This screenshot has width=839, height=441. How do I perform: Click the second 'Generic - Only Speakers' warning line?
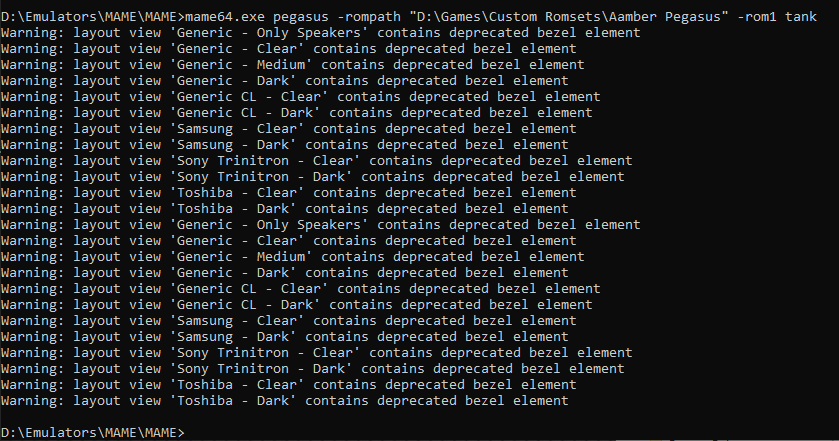pyautogui.click(x=321, y=225)
